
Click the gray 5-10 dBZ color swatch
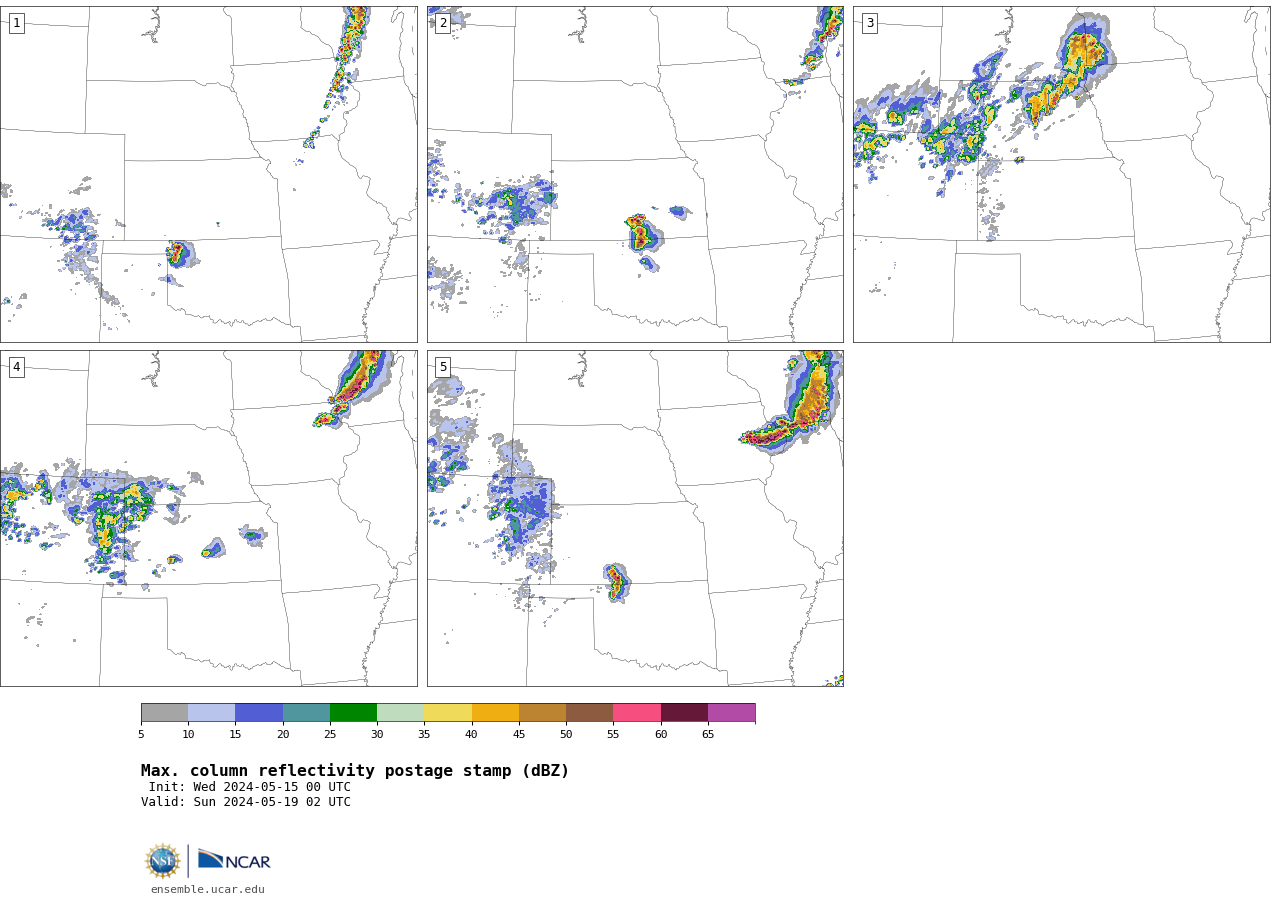[x=164, y=712]
